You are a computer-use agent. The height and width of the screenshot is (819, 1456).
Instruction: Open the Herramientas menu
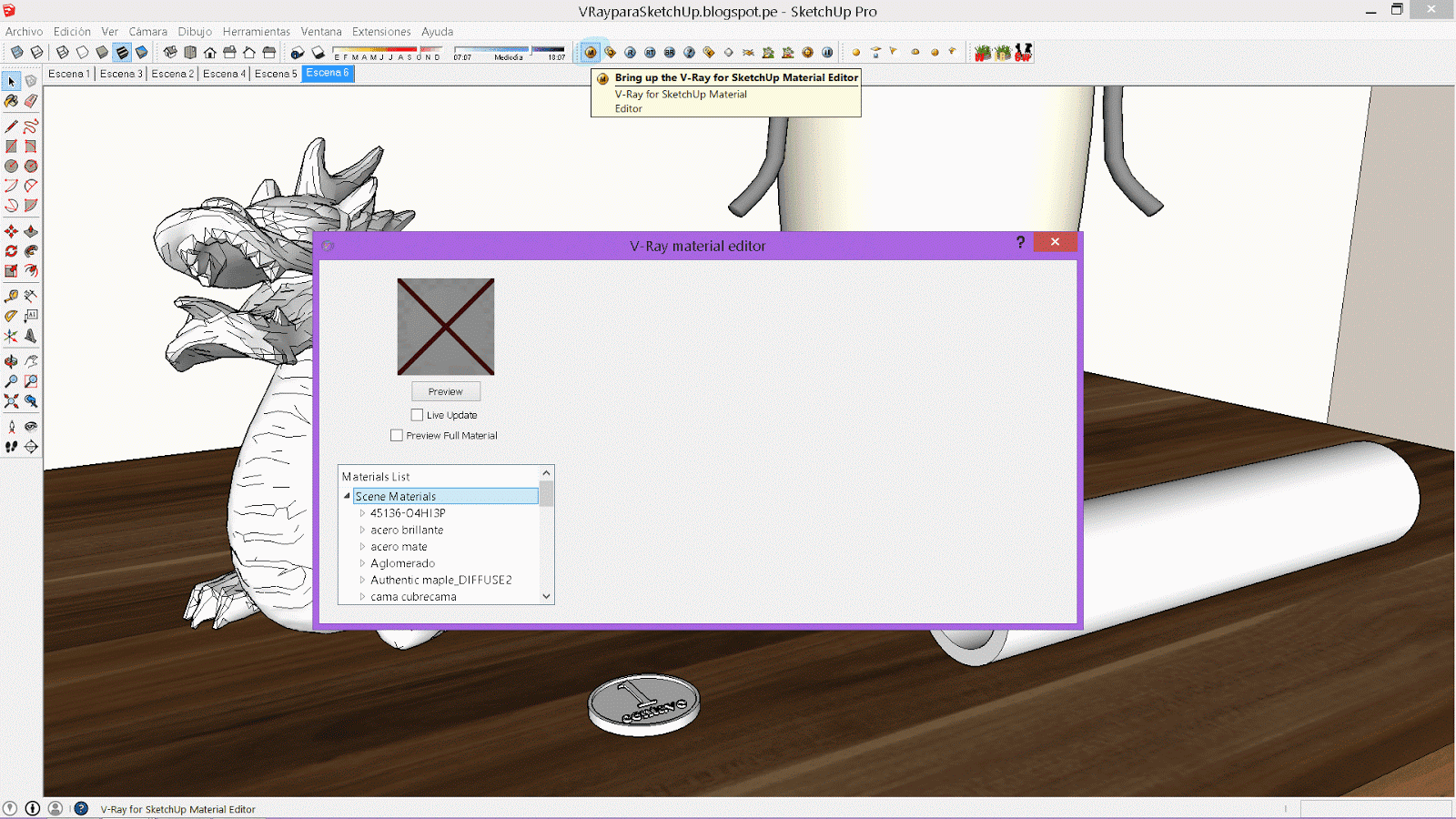[257, 31]
